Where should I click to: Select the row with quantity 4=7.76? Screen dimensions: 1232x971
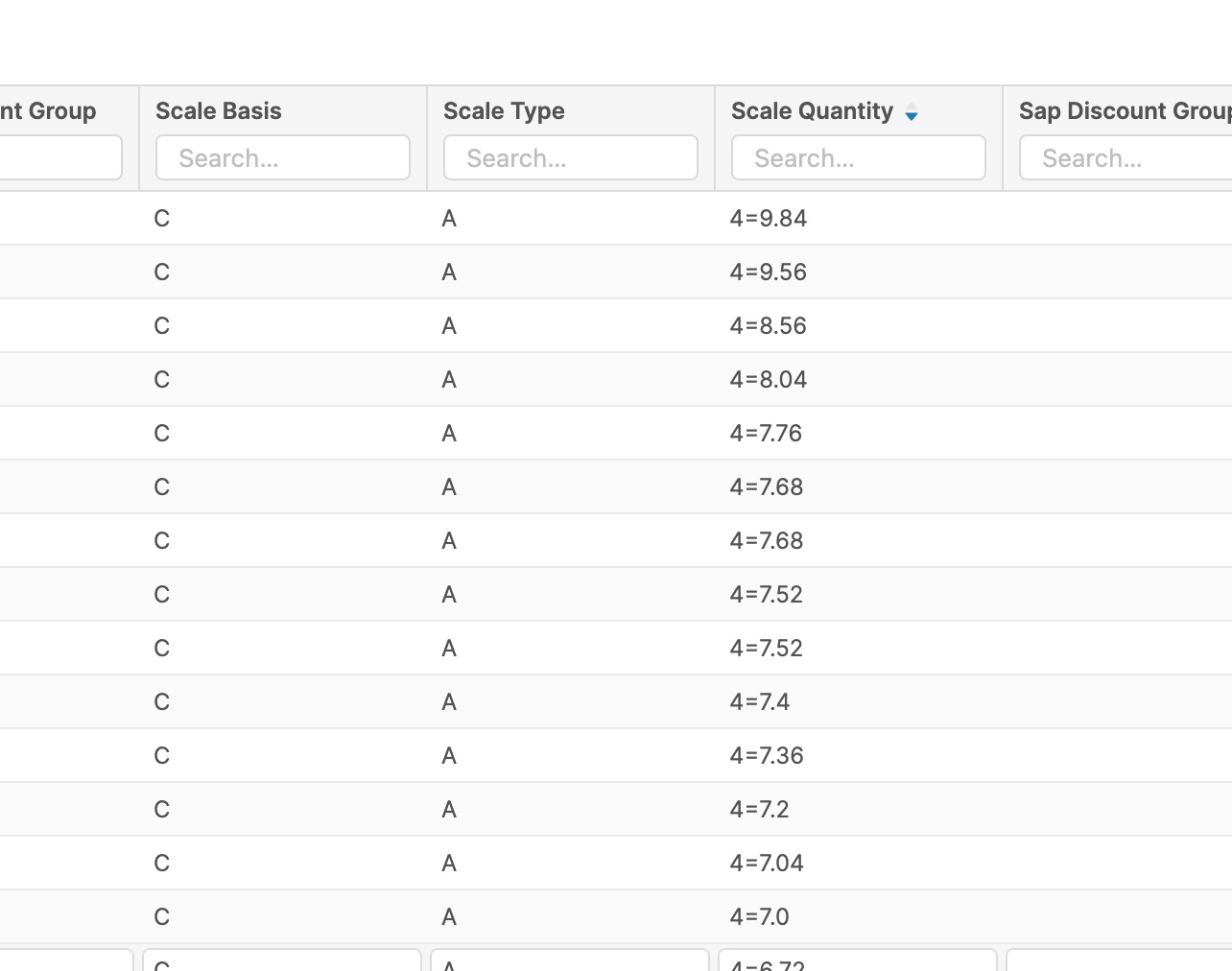pyautogui.click(x=766, y=434)
